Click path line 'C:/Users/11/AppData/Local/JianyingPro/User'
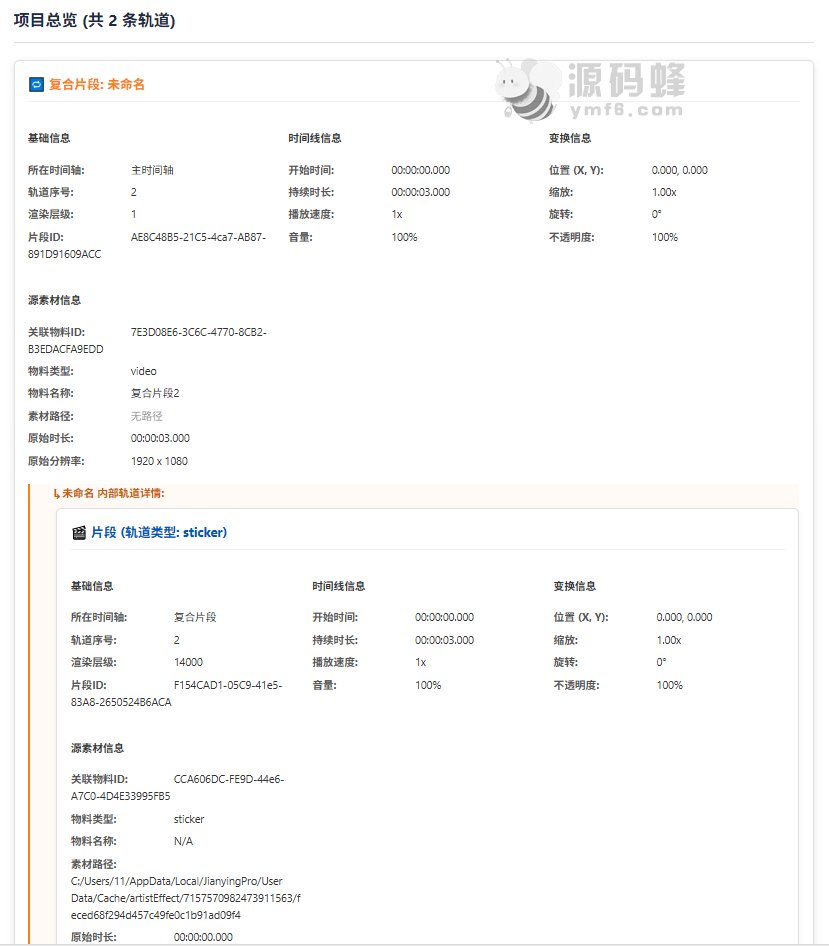This screenshot has height=946, width=829. [x=177, y=881]
